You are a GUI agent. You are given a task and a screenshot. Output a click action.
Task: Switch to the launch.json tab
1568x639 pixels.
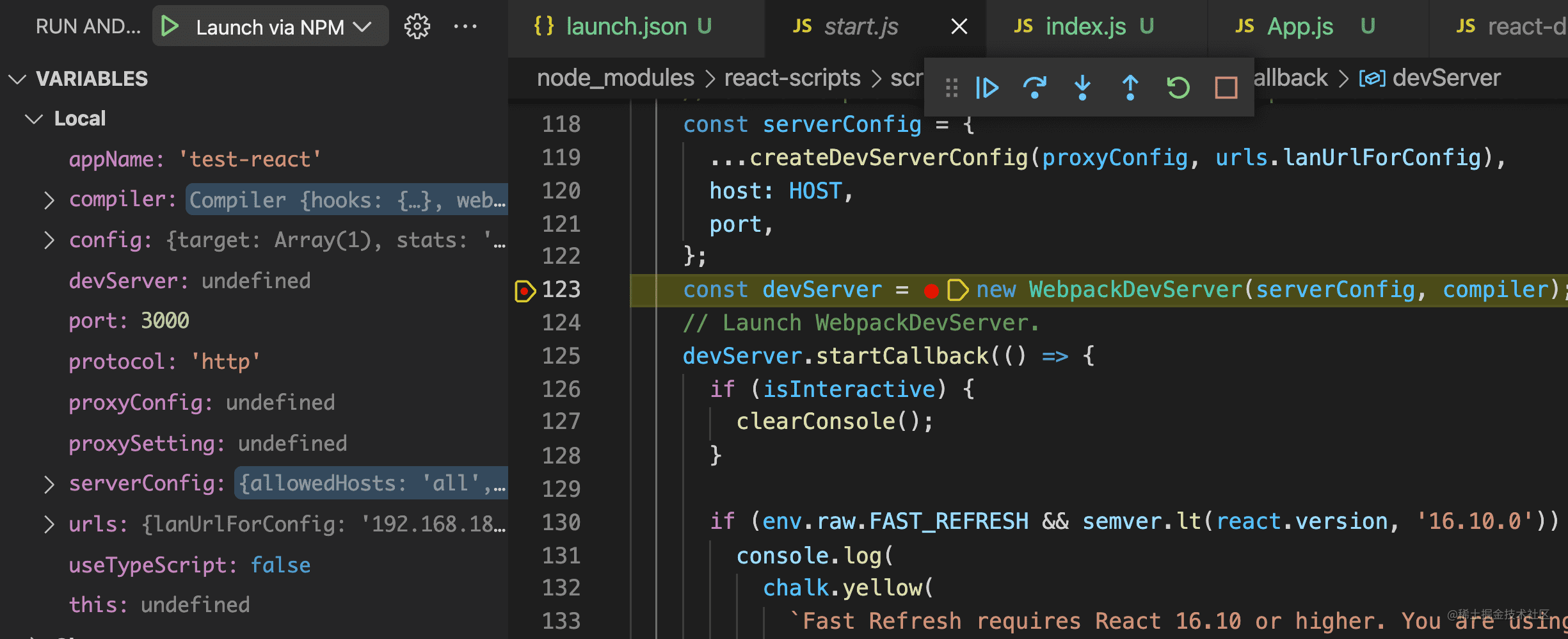[625, 27]
